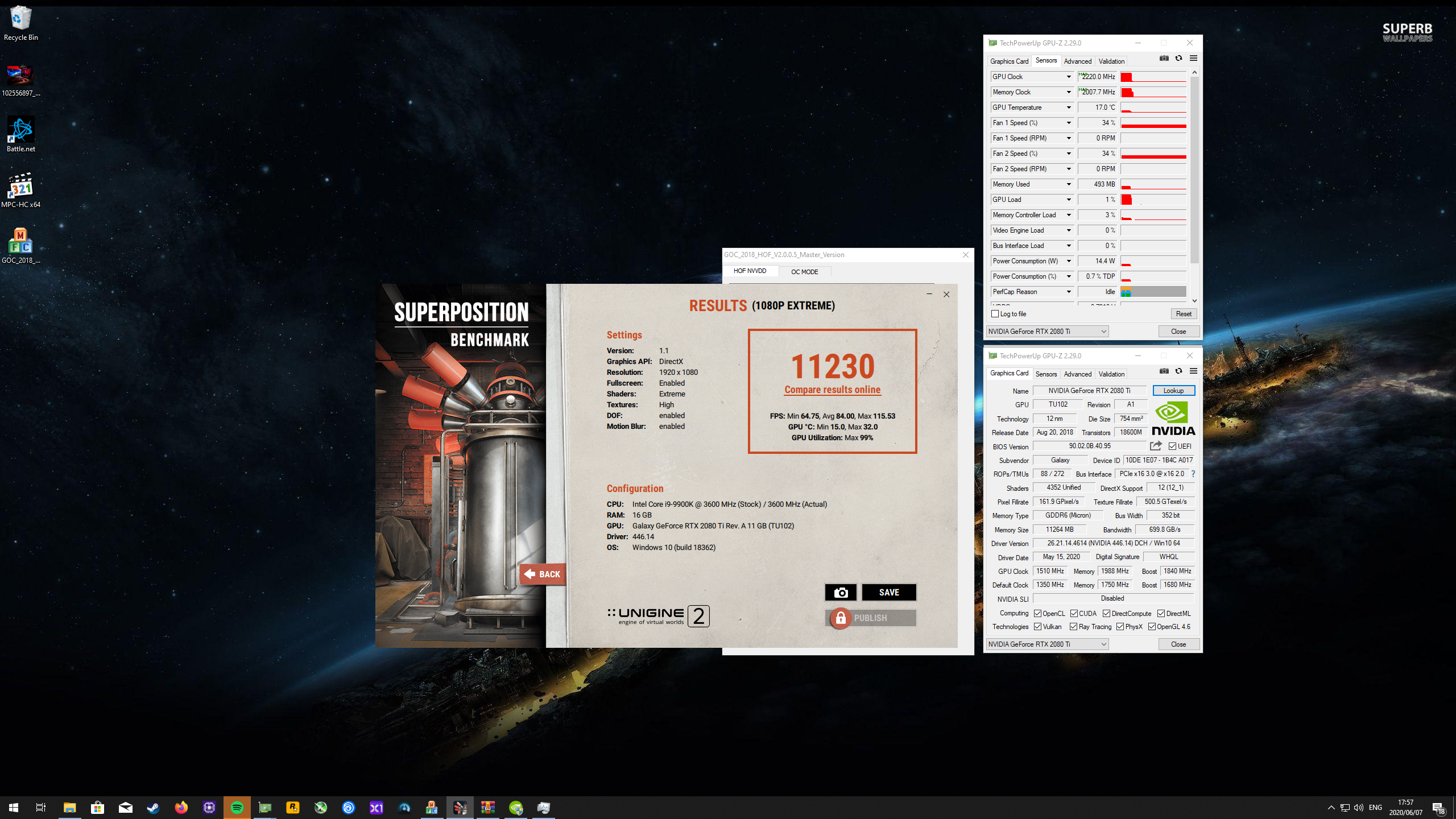Toggle the DirectML checkbox
1456x819 pixels.
[1161, 614]
